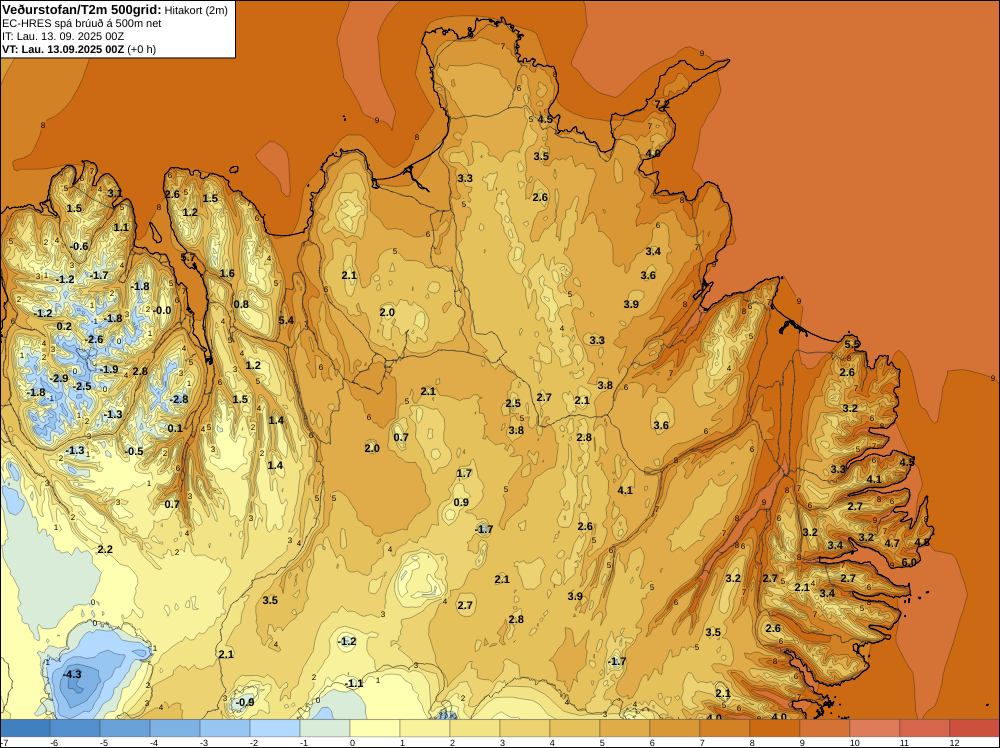Click the legend color band between 11 and 12

point(924,728)
